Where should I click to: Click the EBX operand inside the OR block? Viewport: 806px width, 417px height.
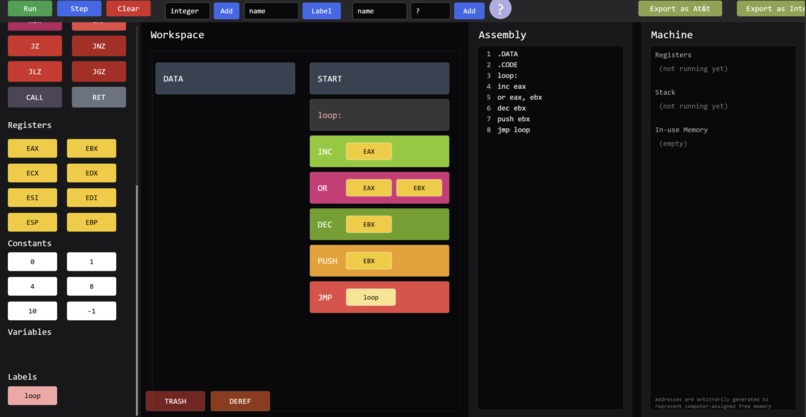(419, 188)
